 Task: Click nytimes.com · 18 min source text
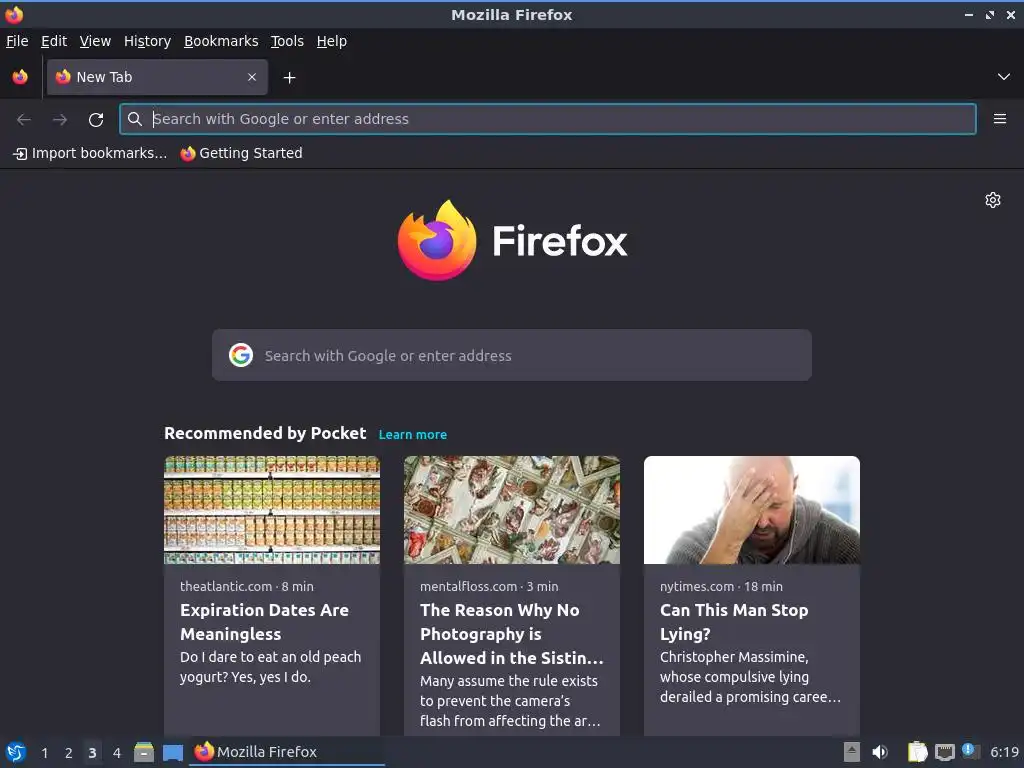click(x=721, y=586)
